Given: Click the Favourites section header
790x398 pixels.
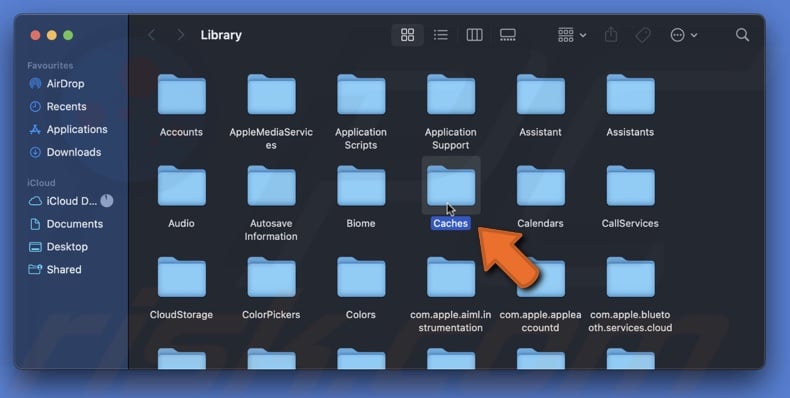Looking at the screenshot, I should (x=50, y=65).
